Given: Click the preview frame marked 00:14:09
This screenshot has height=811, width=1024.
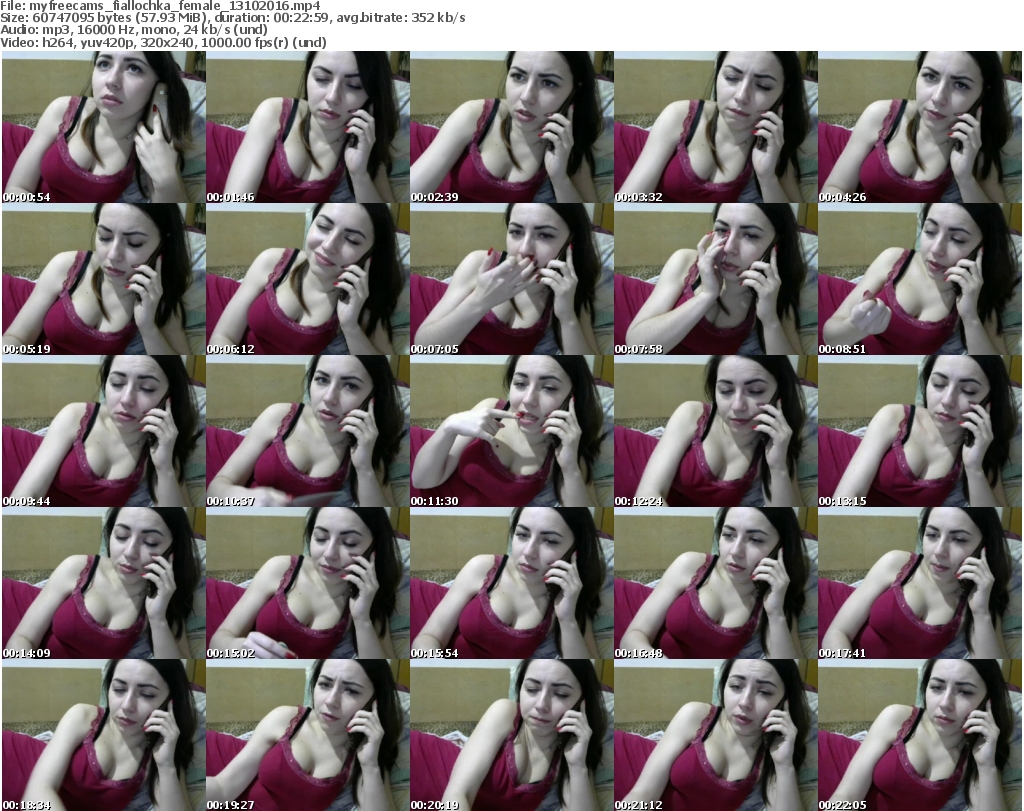Looking at the screenshot, I should (x=104, y=583).
